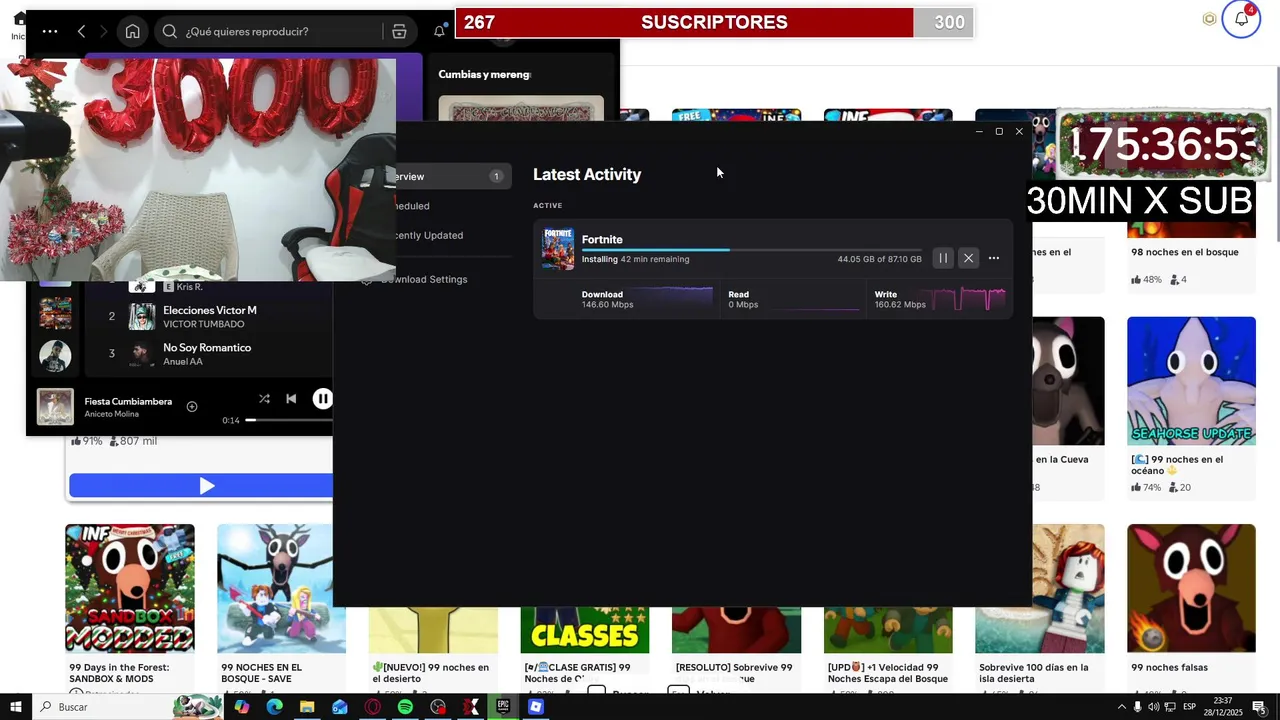The width and height of the screenshot is (1280, 720).
Task: Toggle shuffle in Spotify player
Action: point(264,398)
